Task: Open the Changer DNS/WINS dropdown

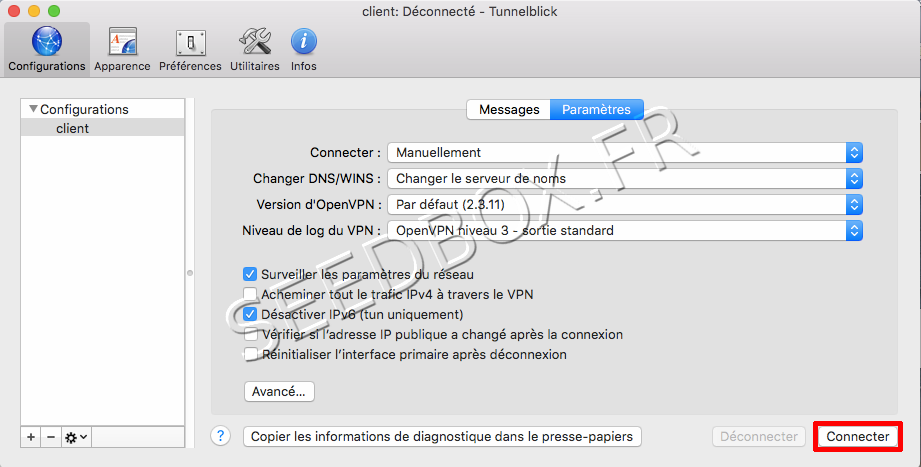Action: point(624,179)
